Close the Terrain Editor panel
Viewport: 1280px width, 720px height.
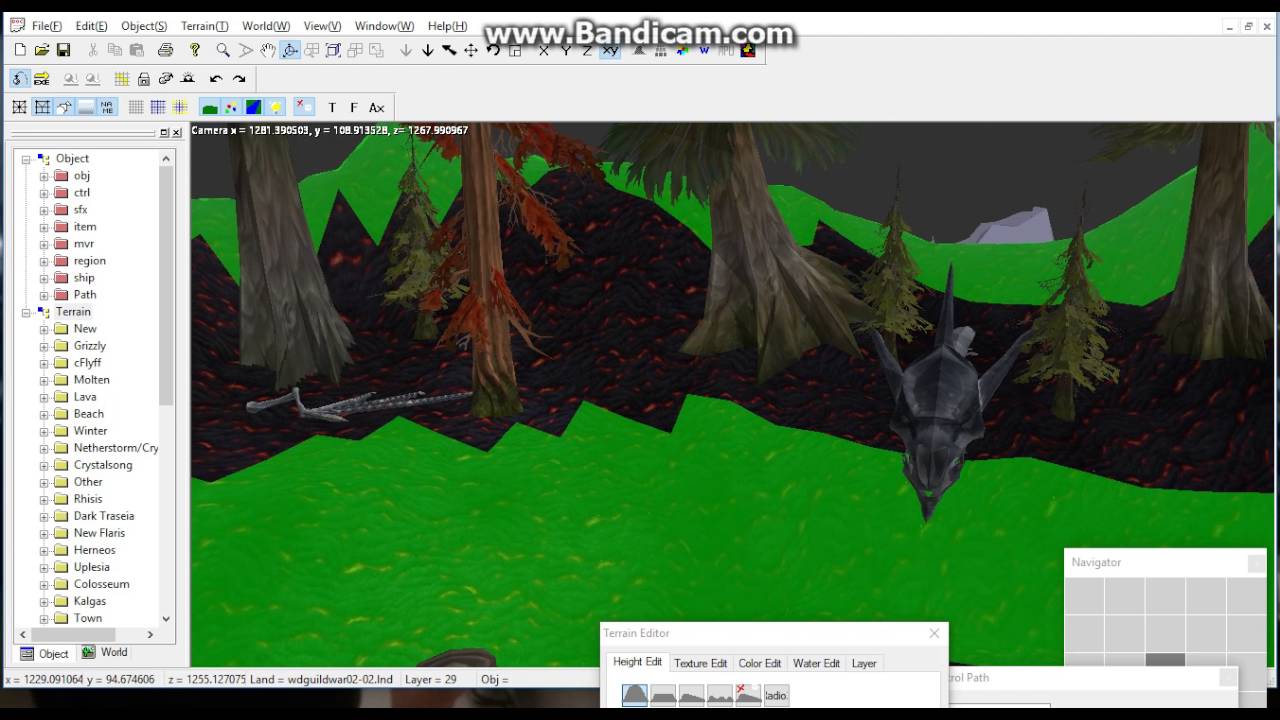[934, 633]
